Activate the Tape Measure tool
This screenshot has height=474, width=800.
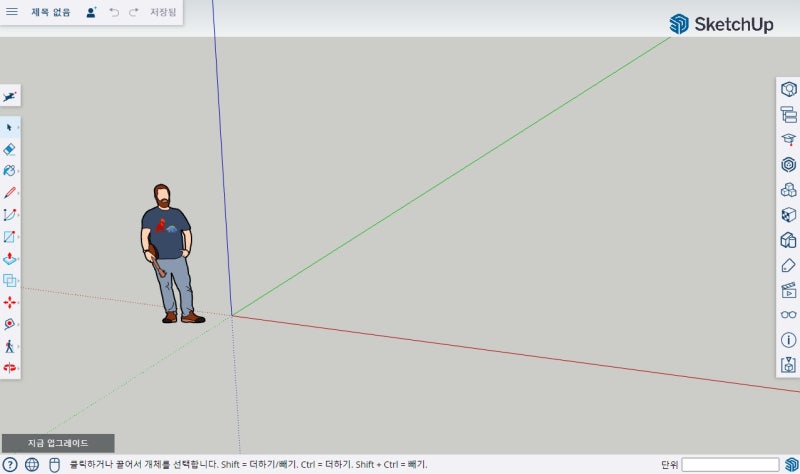pyautogui.click(x=9, y=324)
